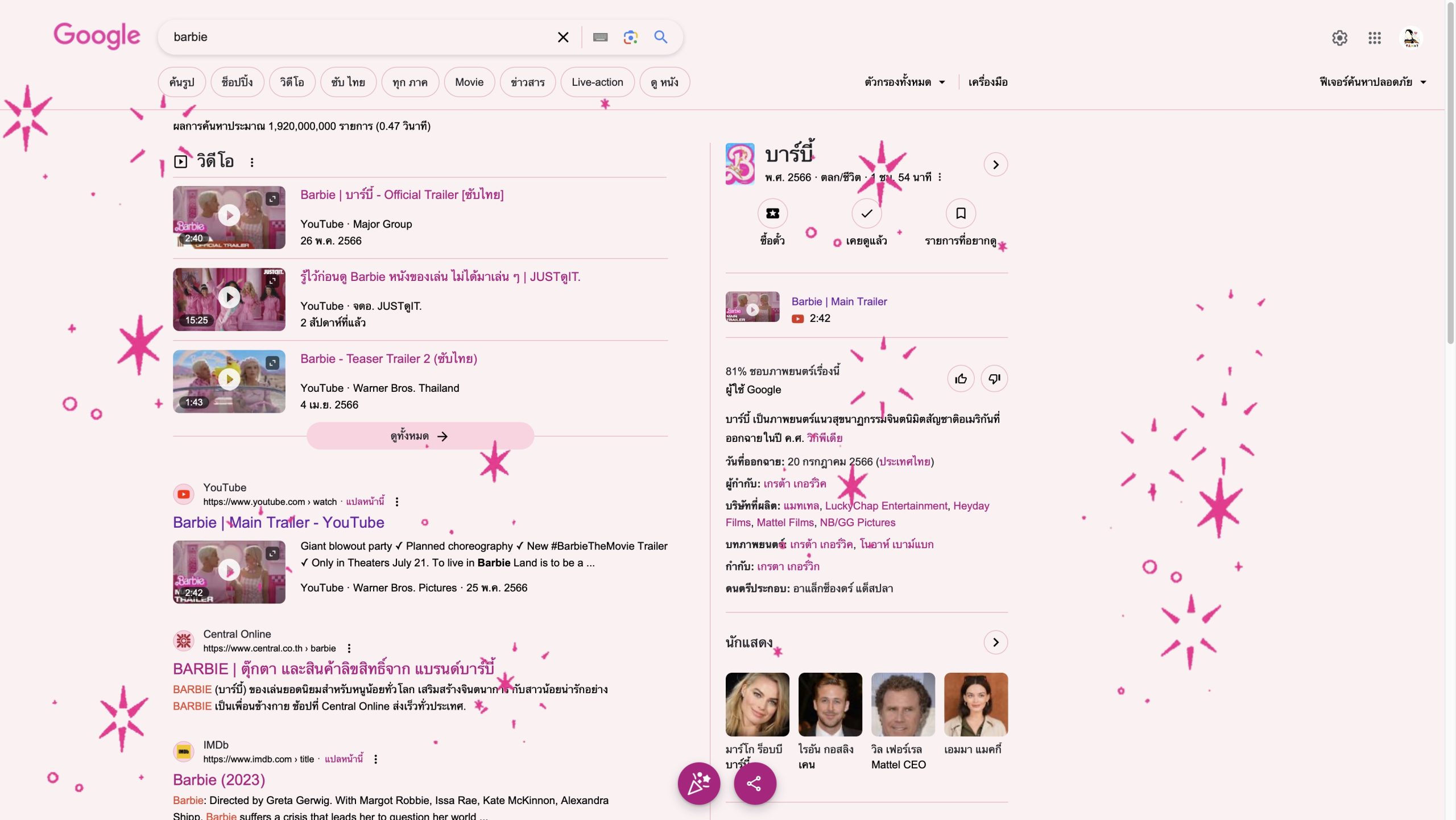1456x820 pixels.
Task: Select the Live-action filter chip
Action: point(597,82)
